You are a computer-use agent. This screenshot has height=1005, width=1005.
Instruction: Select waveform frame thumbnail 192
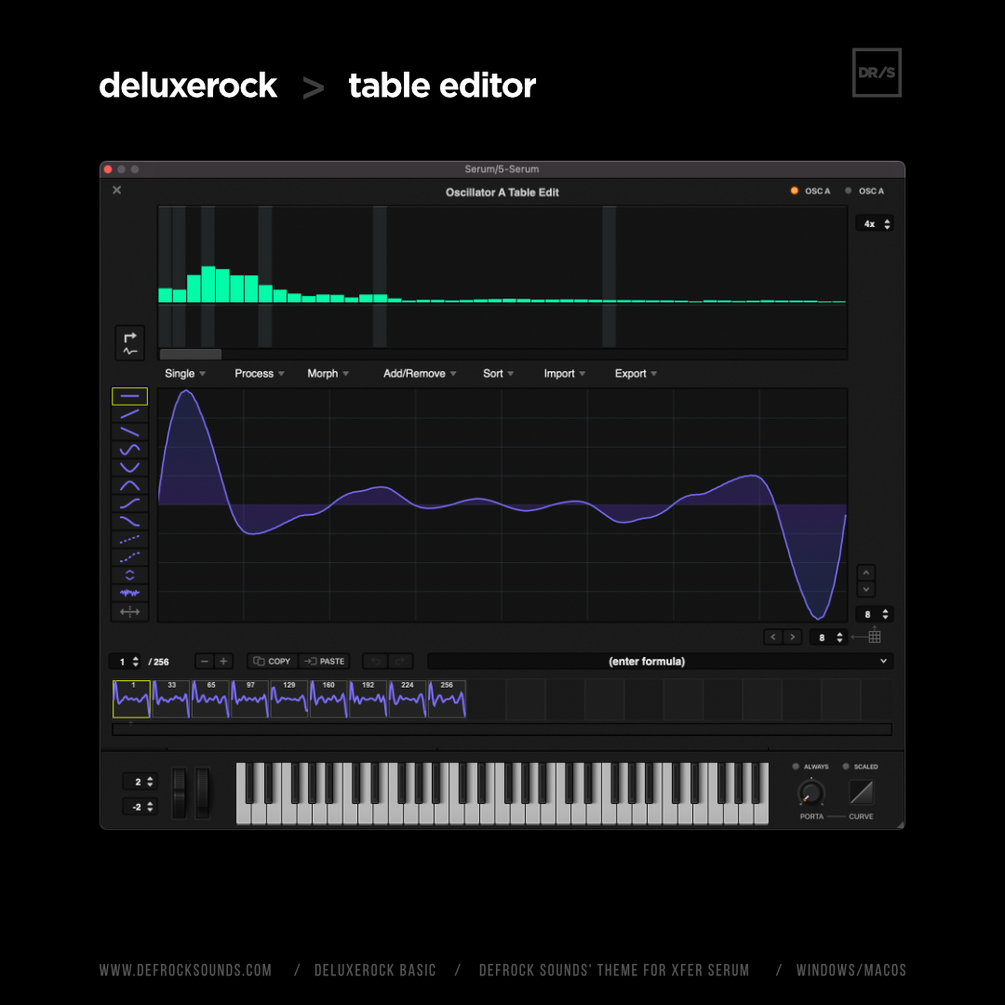click(x=368, y=699)
